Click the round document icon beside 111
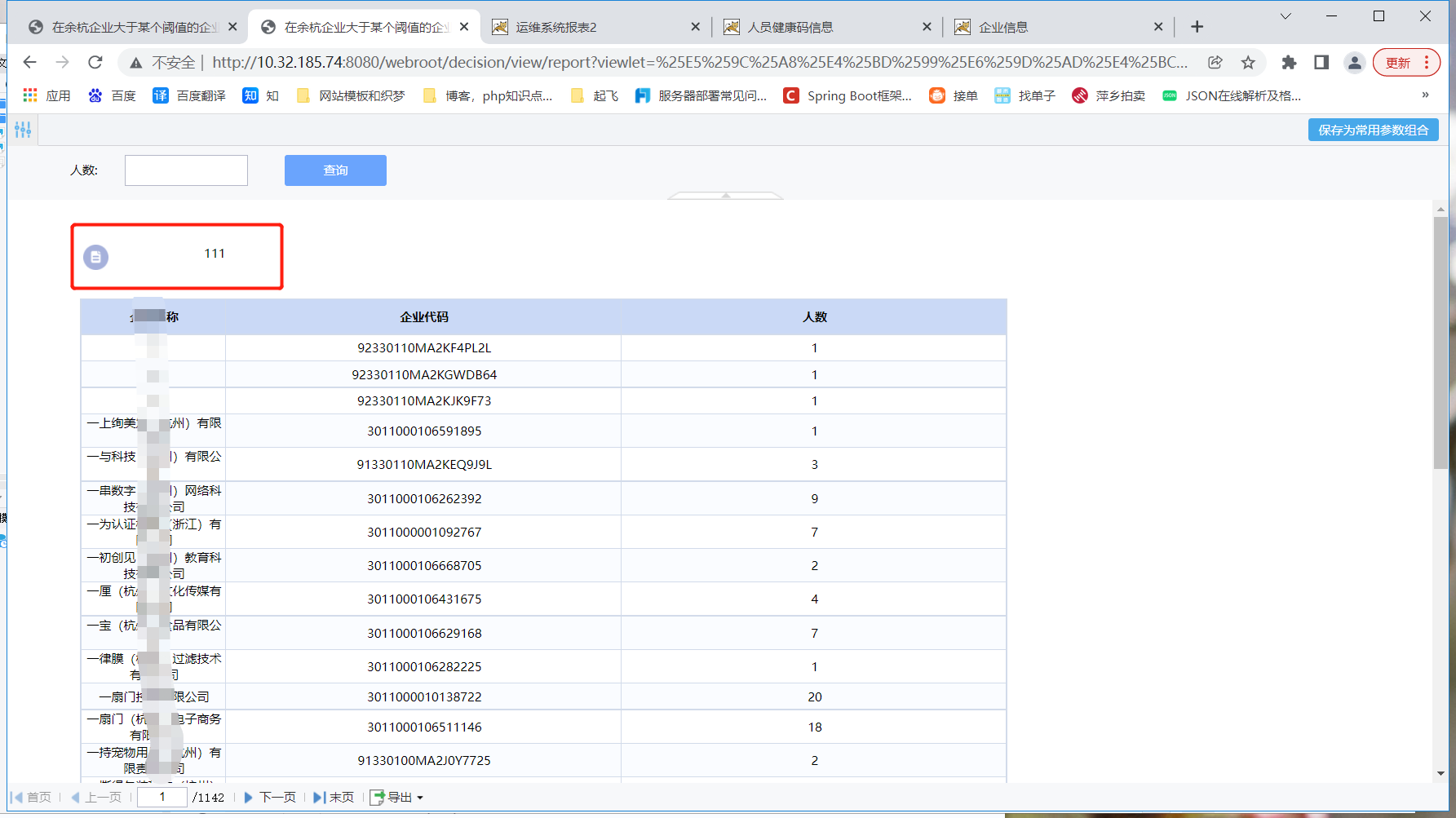 pos(95,257)
